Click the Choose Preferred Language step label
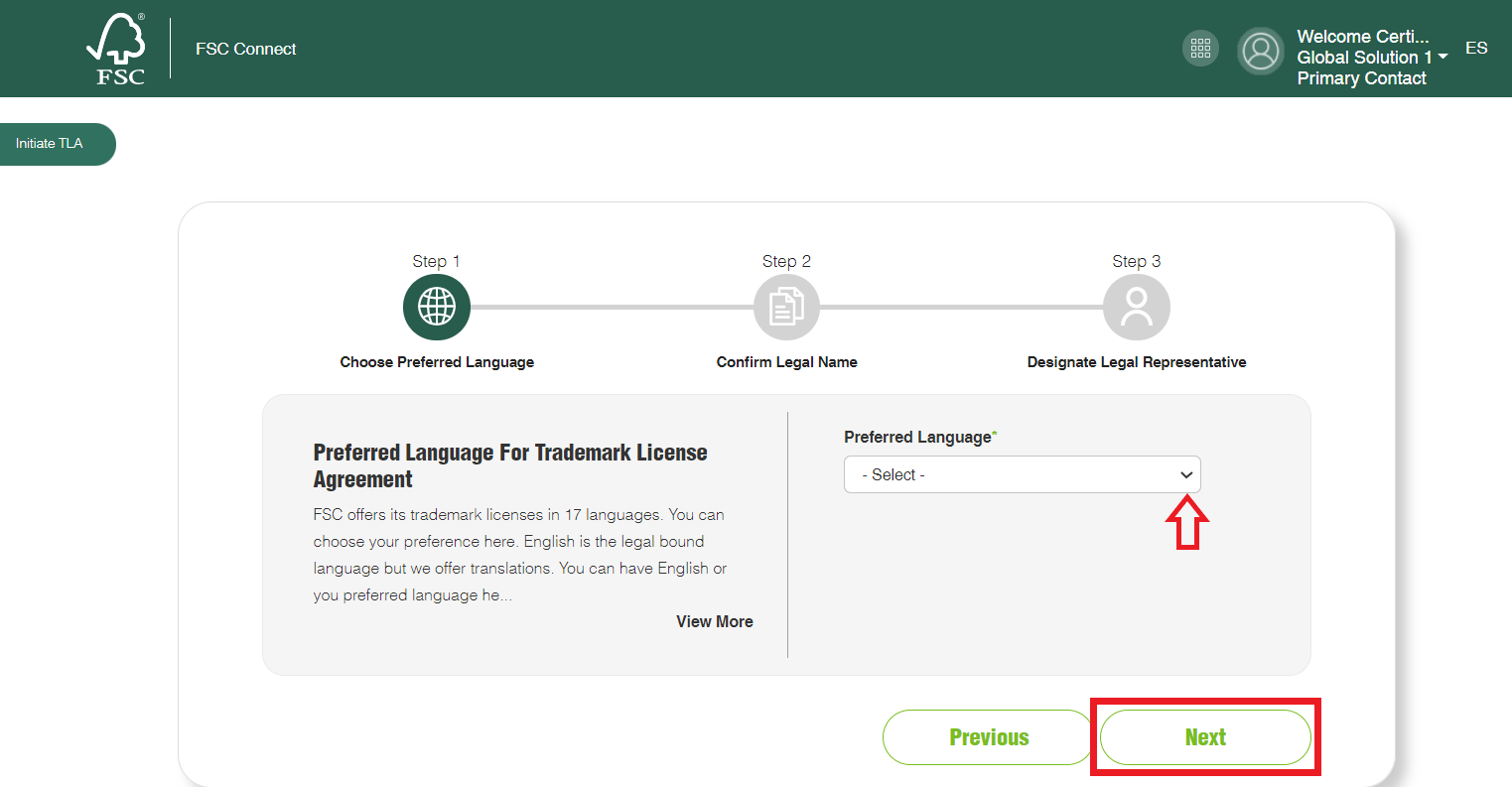 (x=437, y=362)
